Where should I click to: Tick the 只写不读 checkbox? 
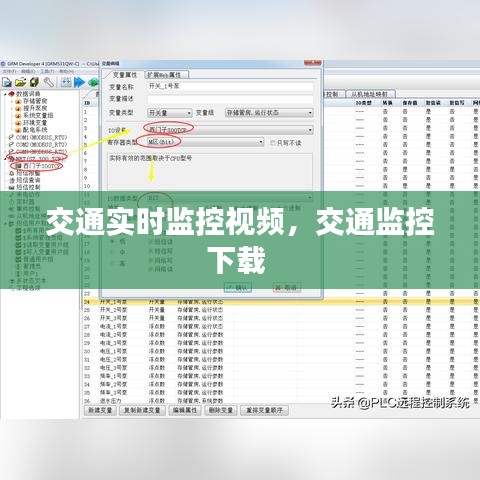(x=273, y=143)
